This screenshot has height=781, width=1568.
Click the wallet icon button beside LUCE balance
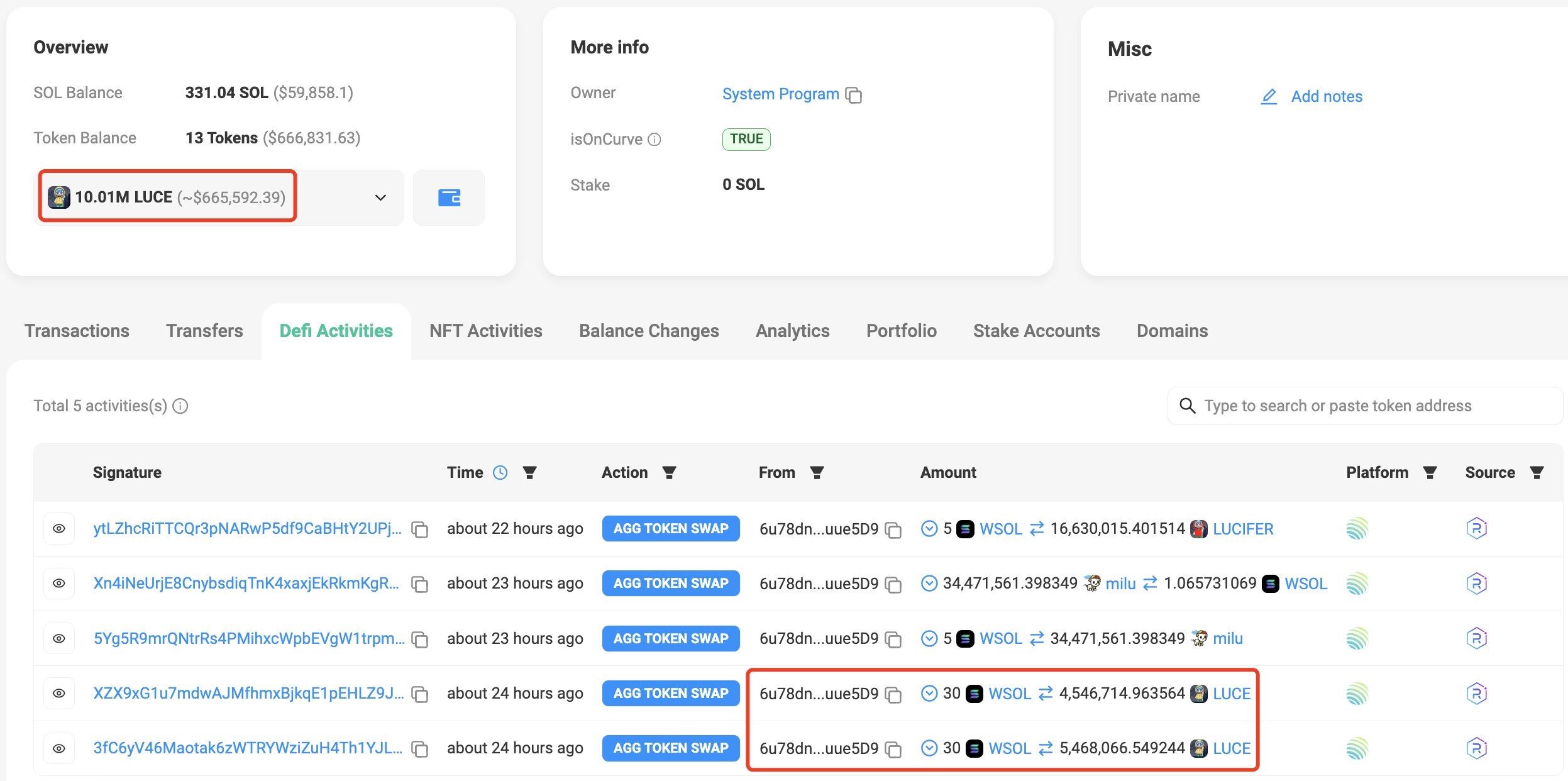pos(449,197)
